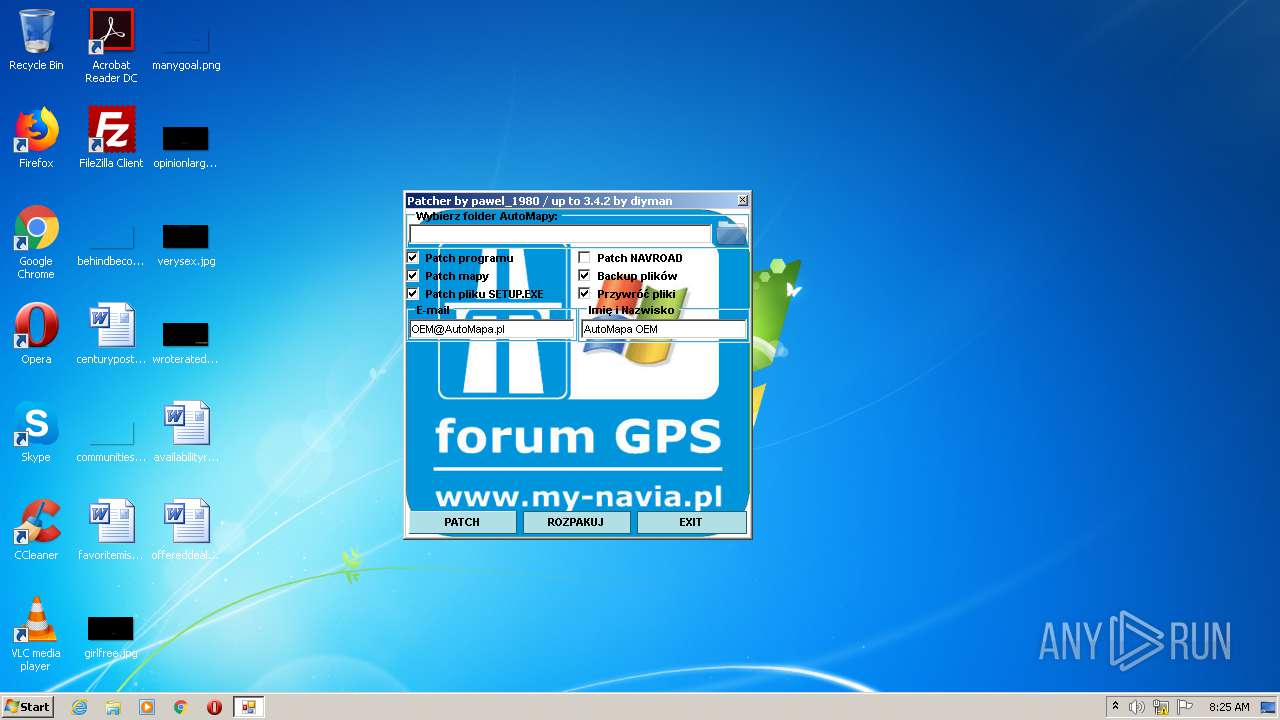Browse for AutoMapa folder icon

tap(731, 234)
